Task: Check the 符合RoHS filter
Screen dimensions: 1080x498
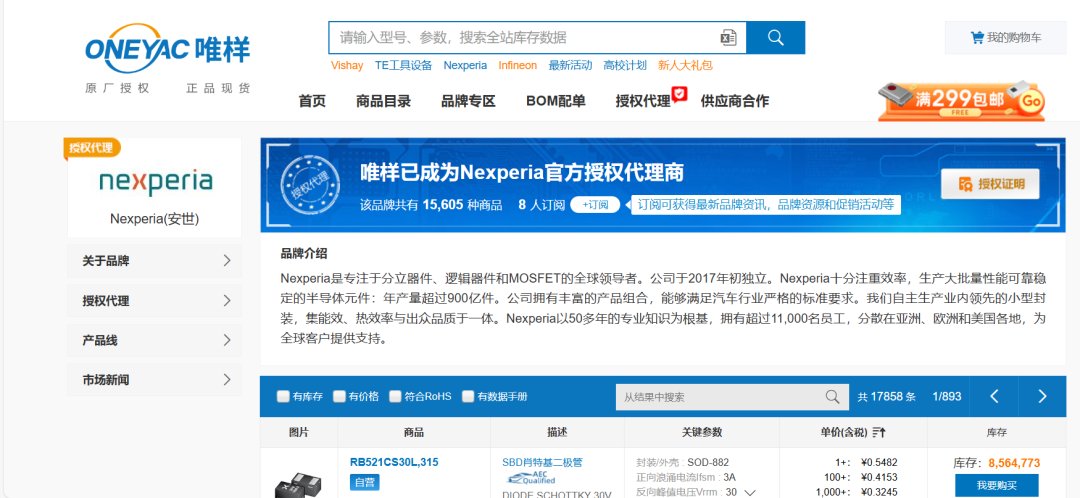Action: click(395, 397)
